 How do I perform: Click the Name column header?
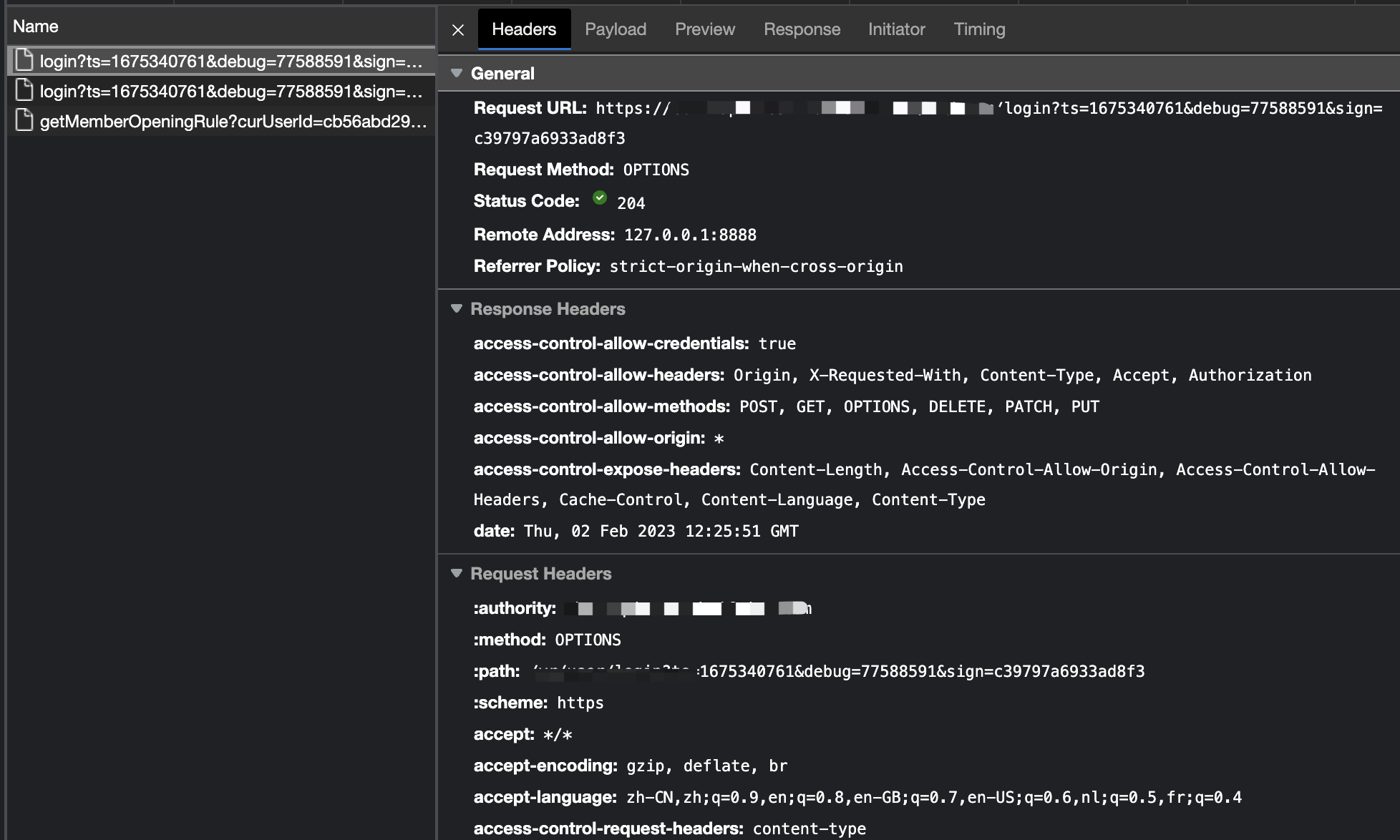tap(36, 26)
